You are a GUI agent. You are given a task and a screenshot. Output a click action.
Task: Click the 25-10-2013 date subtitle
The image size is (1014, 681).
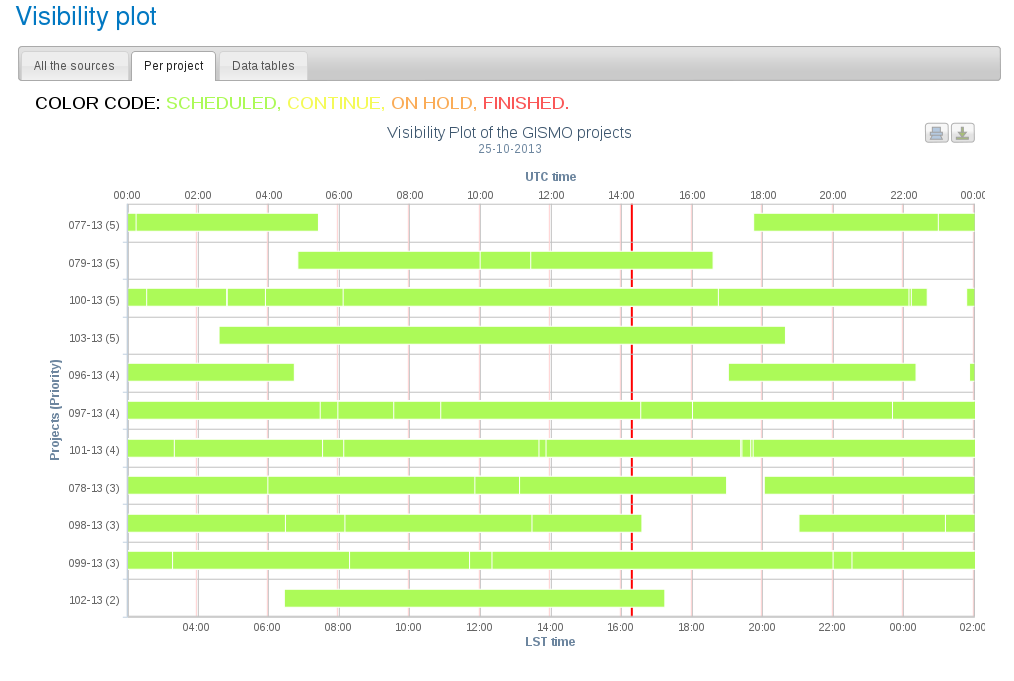pos(510,149)
